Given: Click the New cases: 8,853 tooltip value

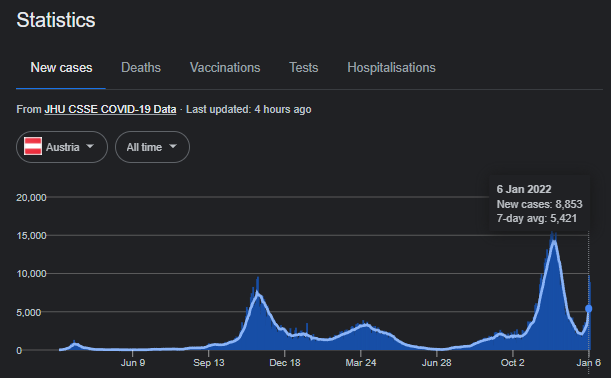Looking at the screenshot, I should point(539,204).
